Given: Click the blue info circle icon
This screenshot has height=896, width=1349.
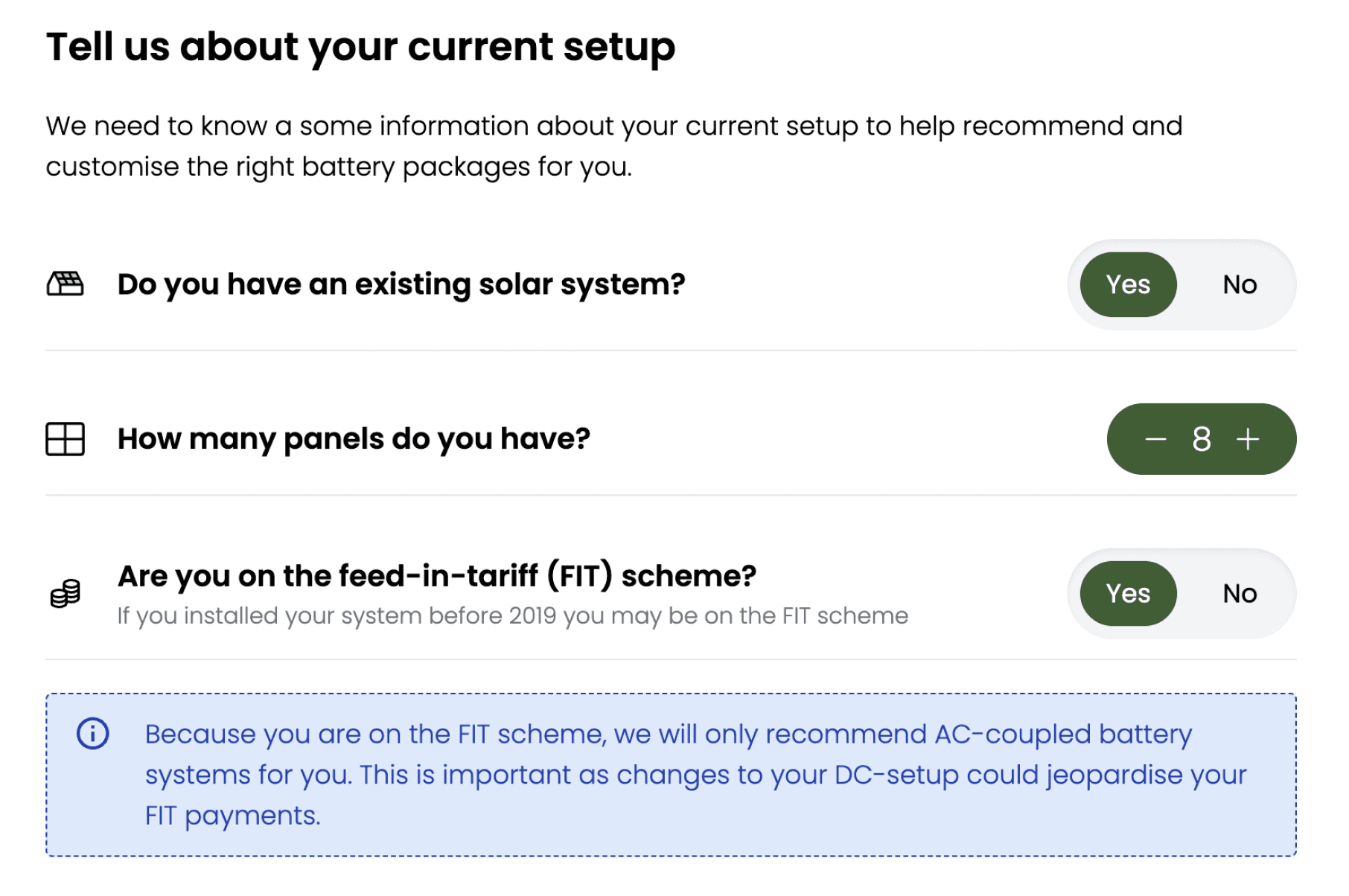Looking at the screenshot, I should [93, 734].
